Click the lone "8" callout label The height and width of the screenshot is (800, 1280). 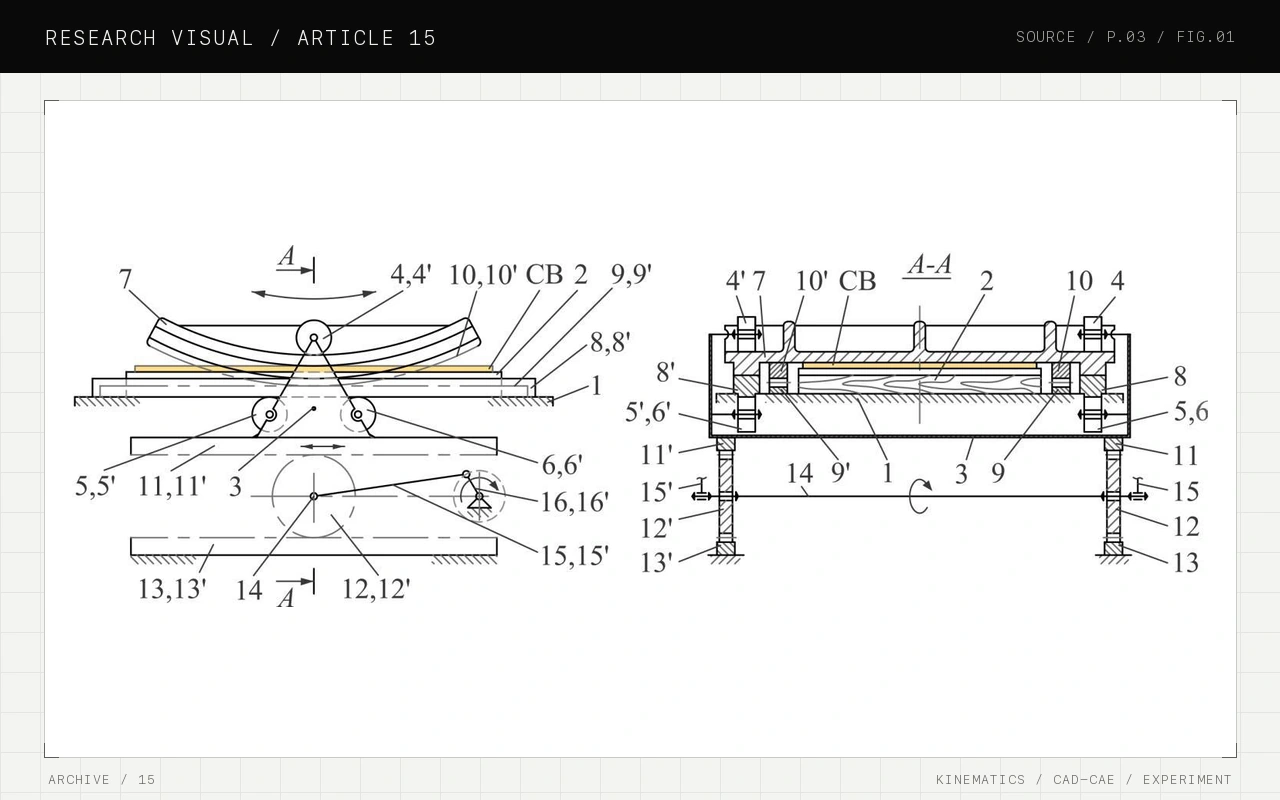point(1180,376)
